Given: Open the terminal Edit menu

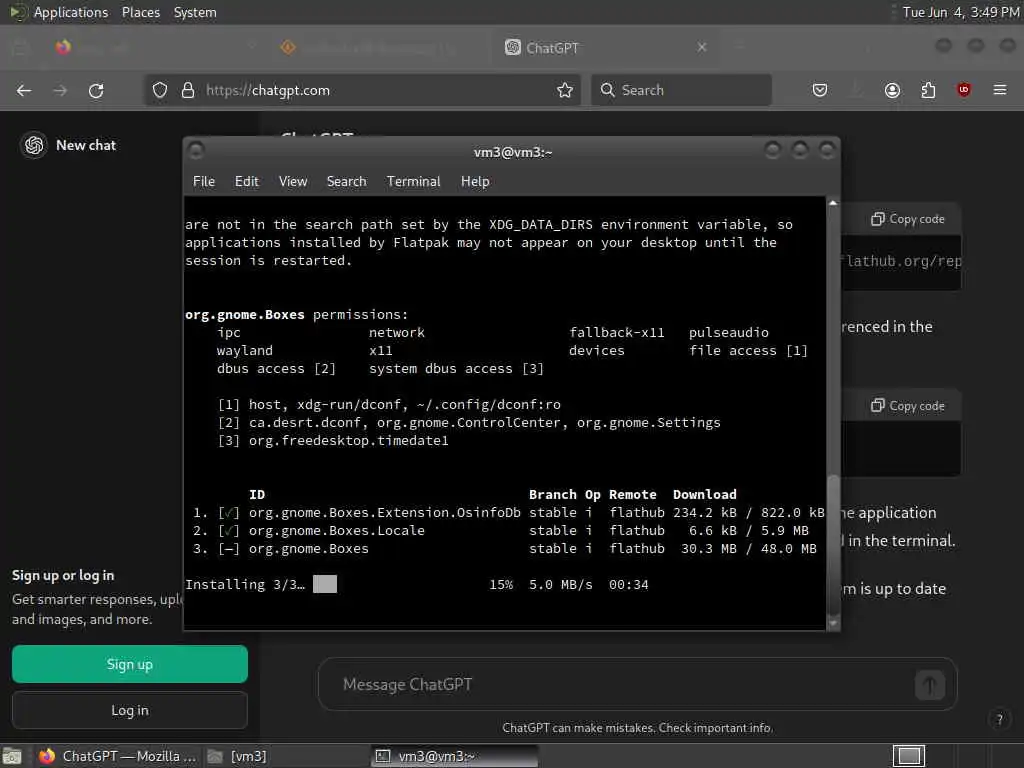Looking at the screenshot, I should coord(247,182).
